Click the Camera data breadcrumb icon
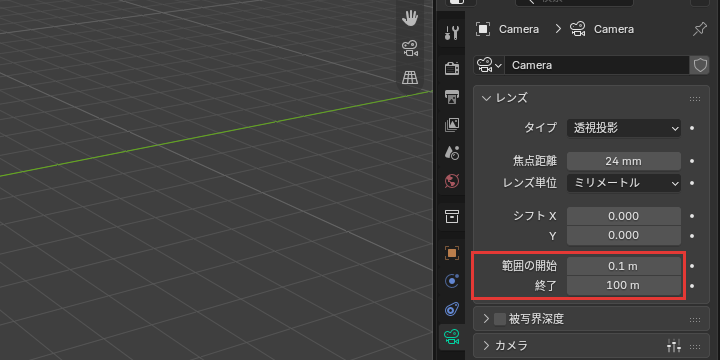 [578, 29]
